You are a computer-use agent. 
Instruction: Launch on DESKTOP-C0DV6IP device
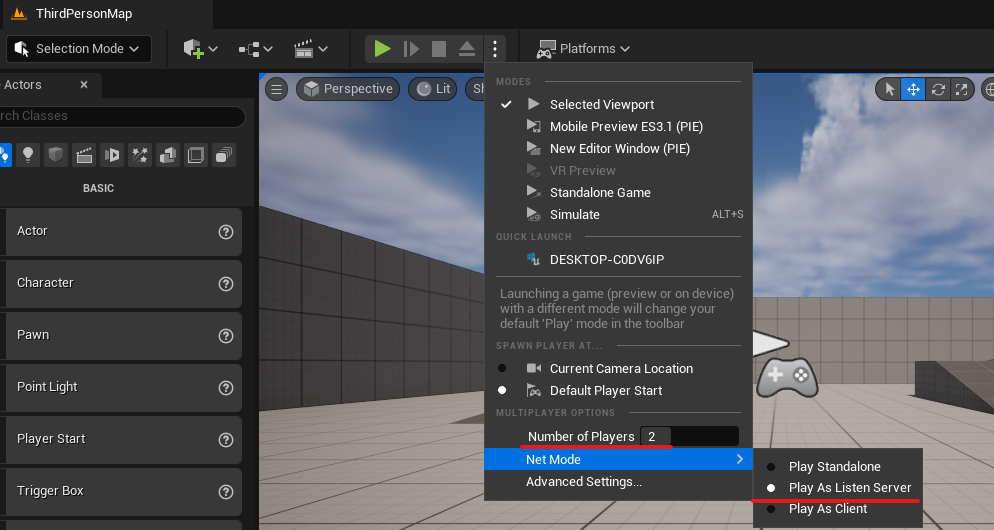point(618,259)
